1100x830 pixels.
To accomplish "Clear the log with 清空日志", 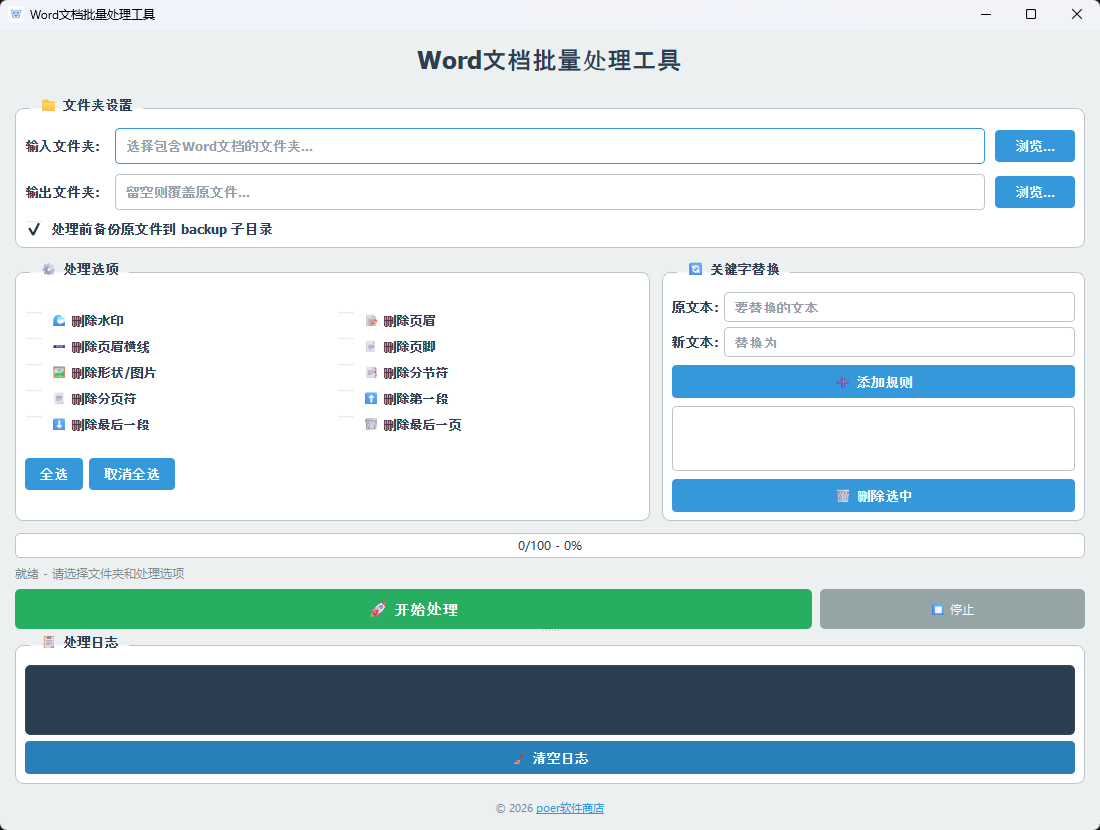I will [550, 758].
